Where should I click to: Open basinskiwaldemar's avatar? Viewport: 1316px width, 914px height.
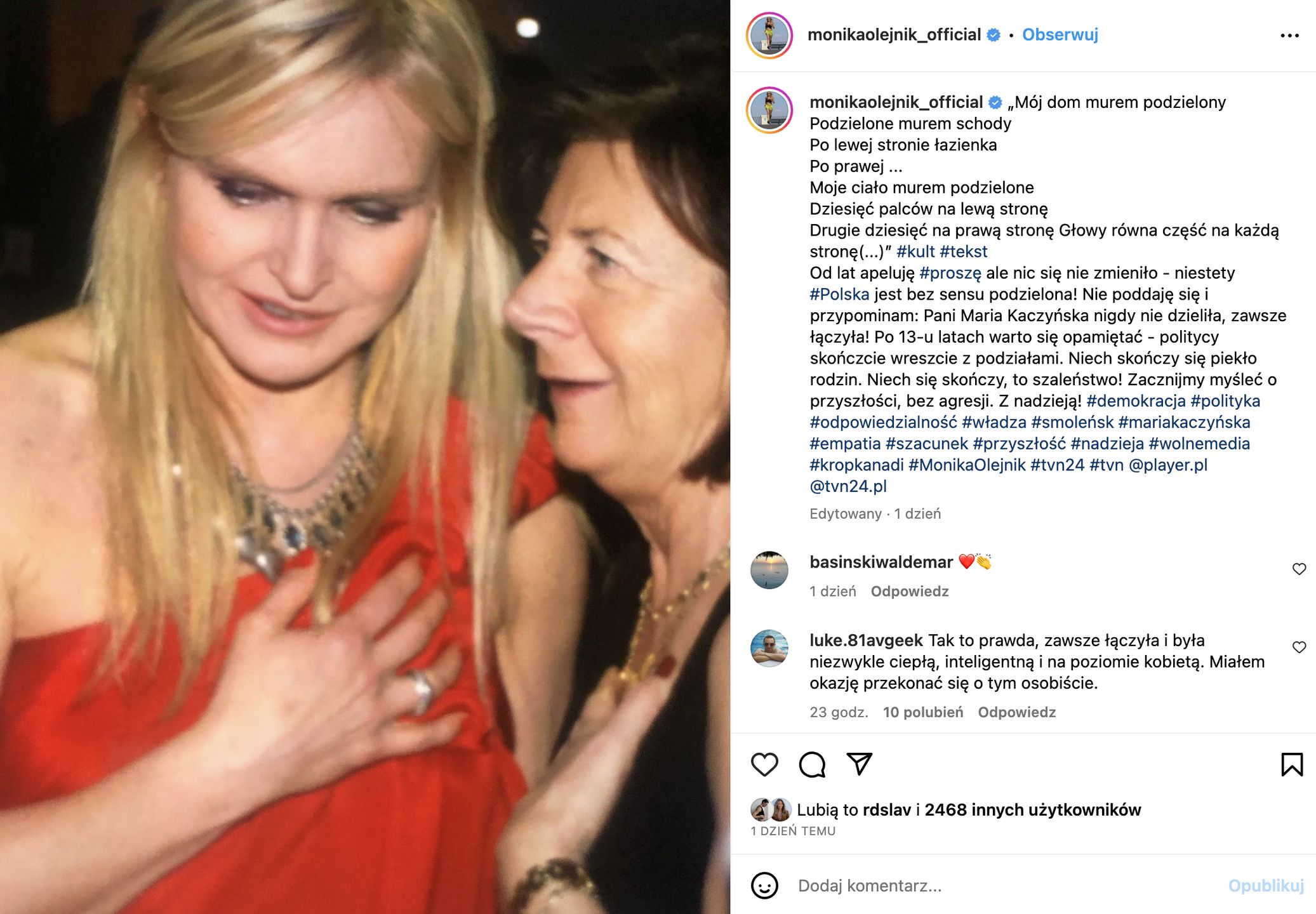coord(769,570)
